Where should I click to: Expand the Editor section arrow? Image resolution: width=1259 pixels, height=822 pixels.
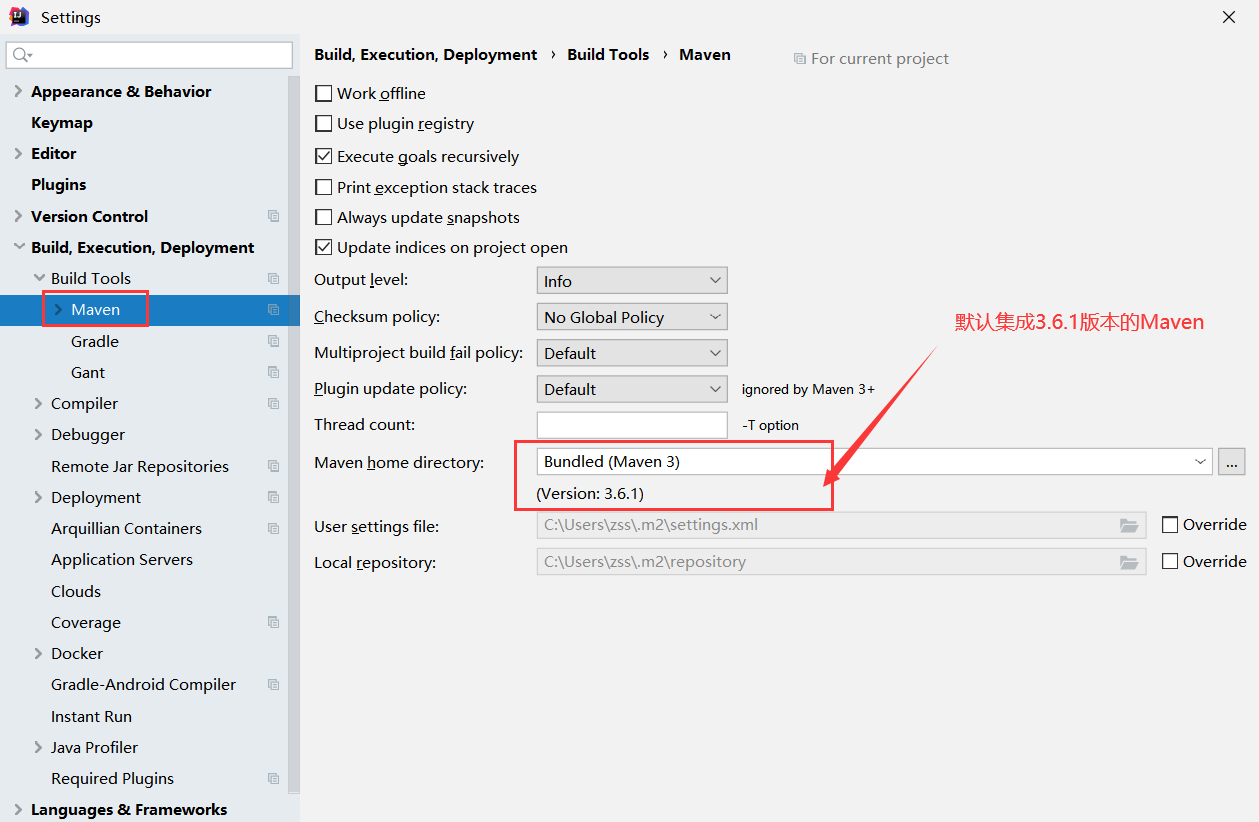point(18,154)
